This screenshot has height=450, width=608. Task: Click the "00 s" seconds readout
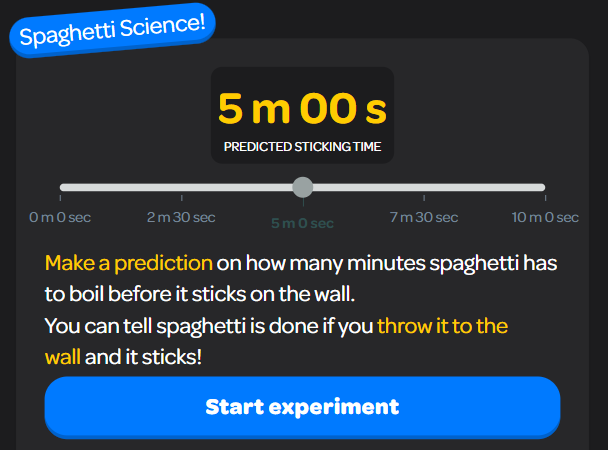(x=346, y=108)
